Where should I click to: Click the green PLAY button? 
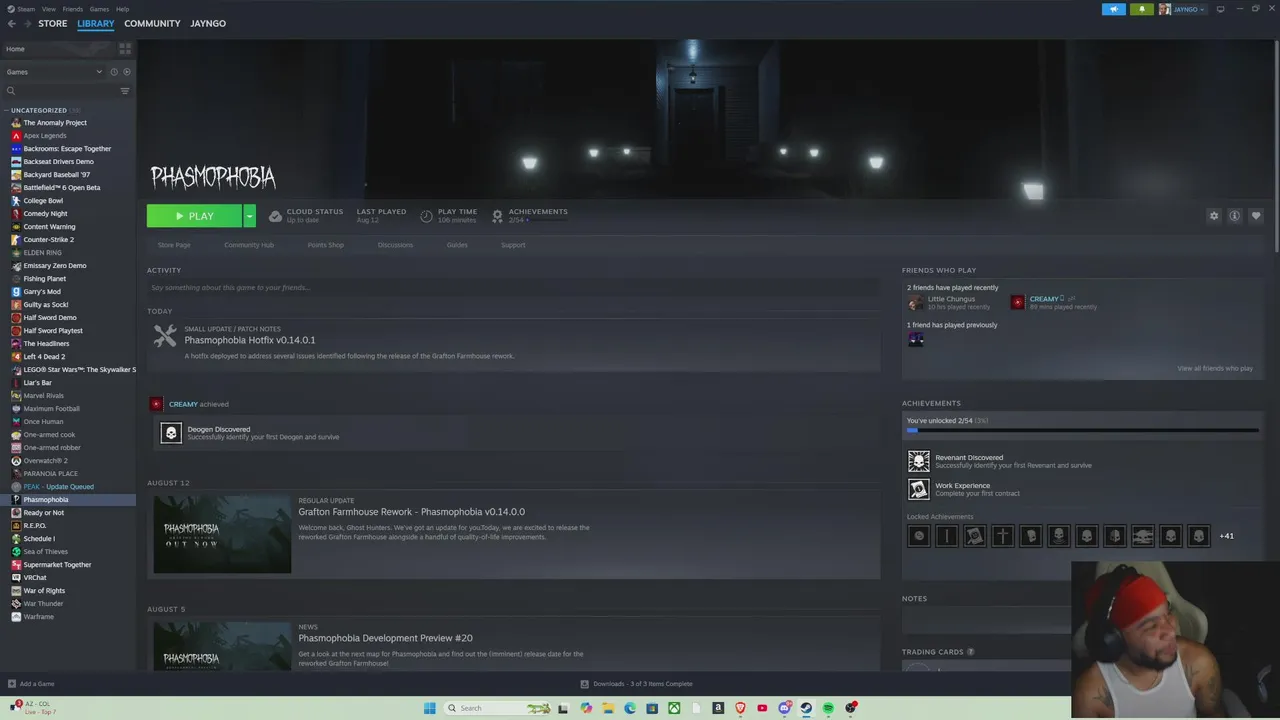pos(194,216)
